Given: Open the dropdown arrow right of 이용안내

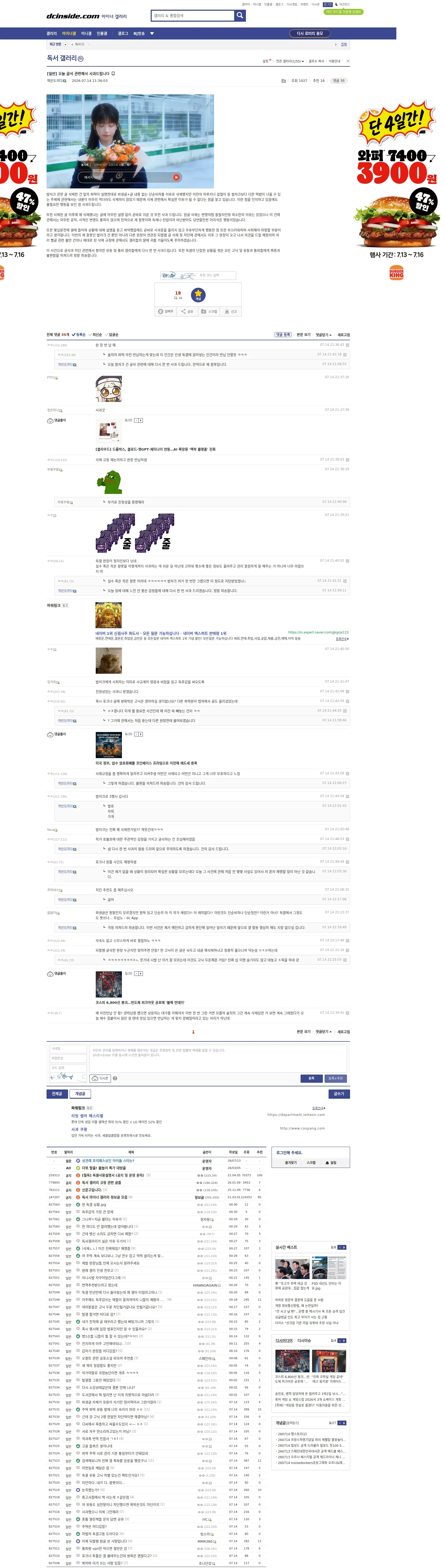Looking at the screenshot, I should 348,61.
